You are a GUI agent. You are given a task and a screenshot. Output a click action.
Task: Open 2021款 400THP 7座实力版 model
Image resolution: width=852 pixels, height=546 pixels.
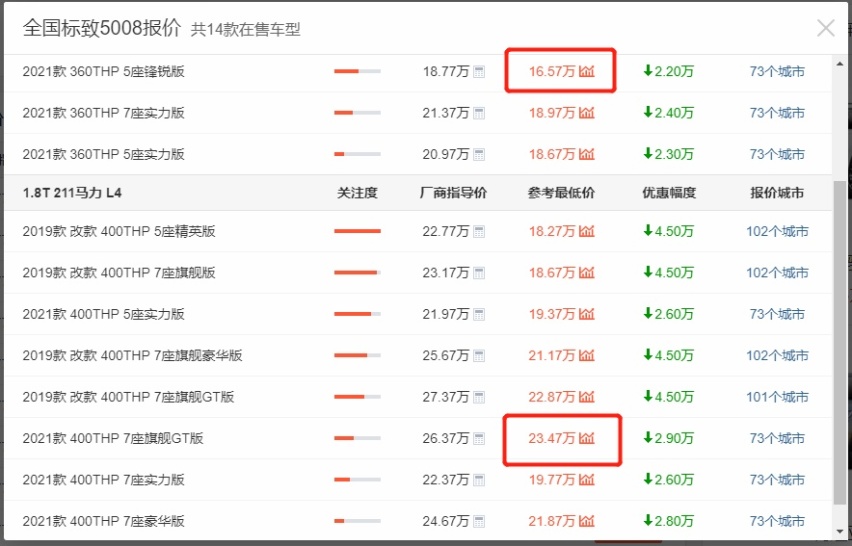coord(104,480)
